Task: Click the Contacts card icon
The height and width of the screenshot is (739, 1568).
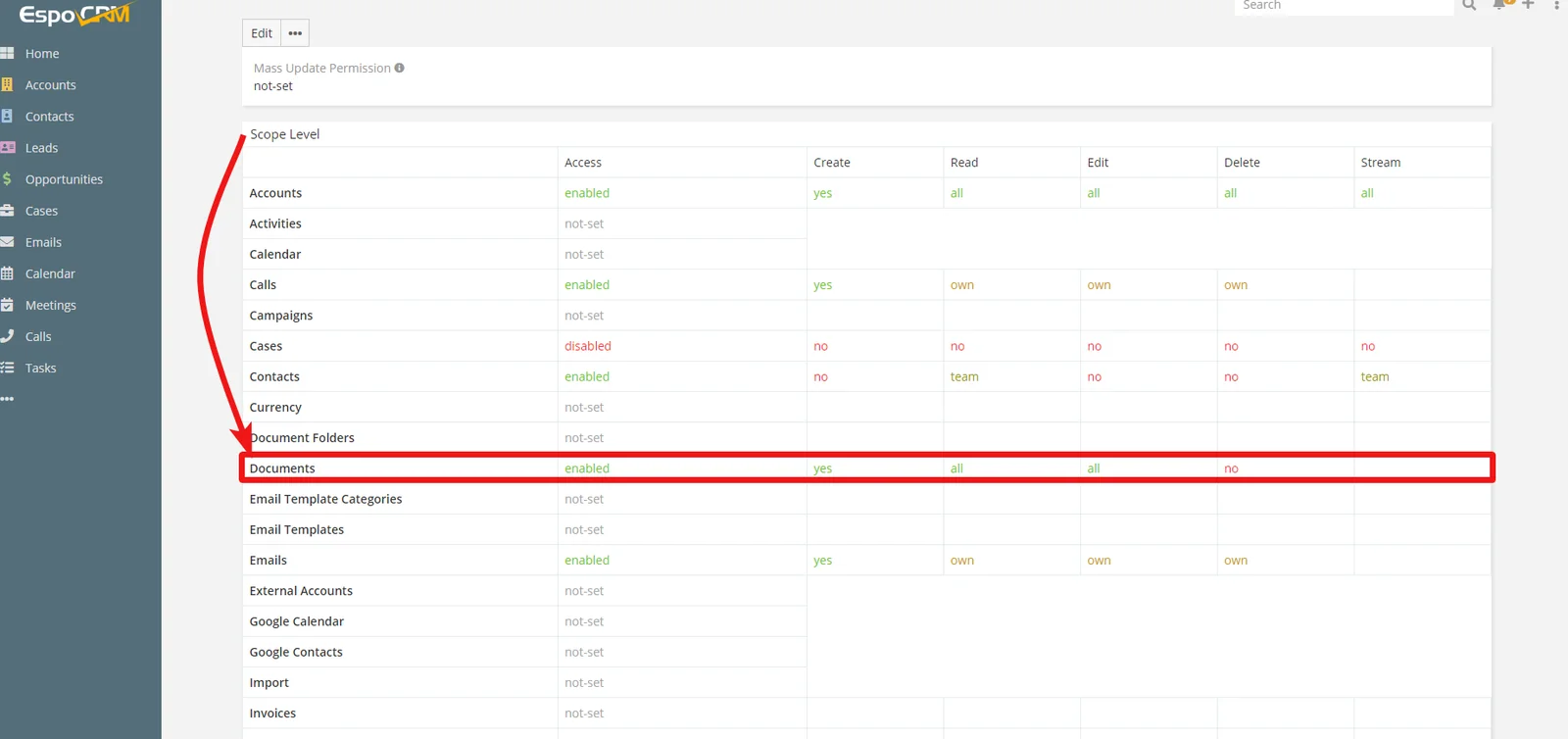Action: click(x=7, y=116)
